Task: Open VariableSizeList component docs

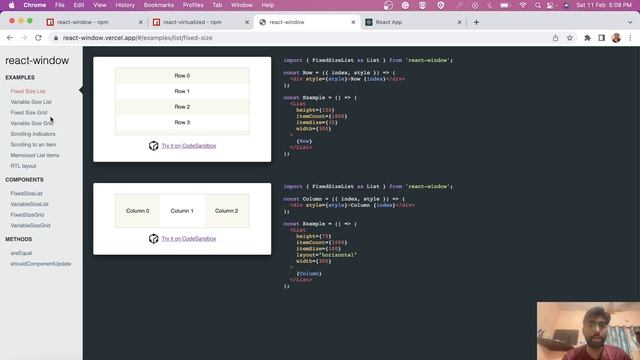Action: point(29,204)
